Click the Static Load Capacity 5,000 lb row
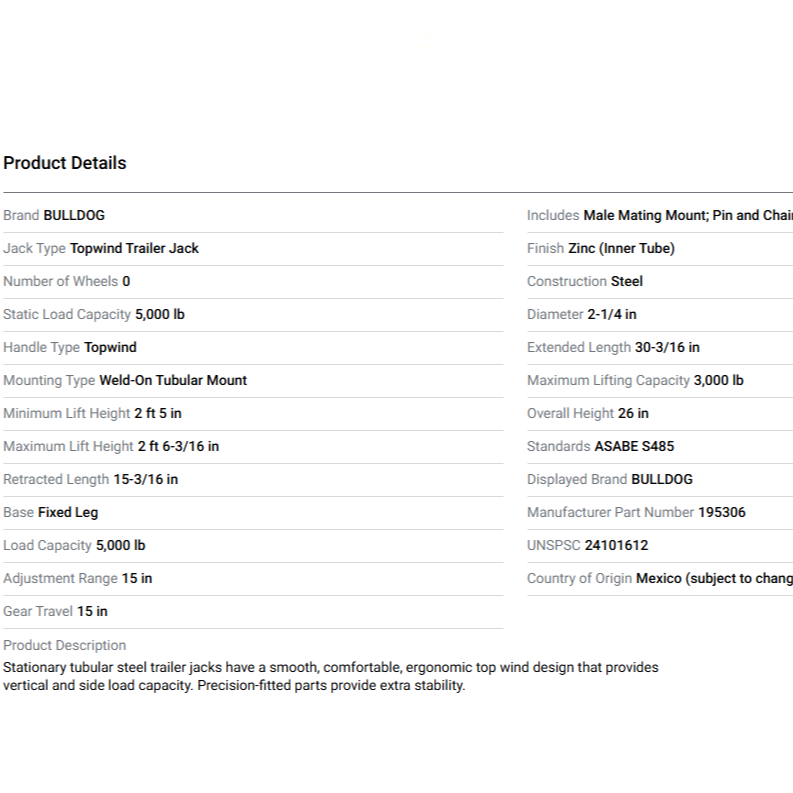 click(x=94, y=314)
